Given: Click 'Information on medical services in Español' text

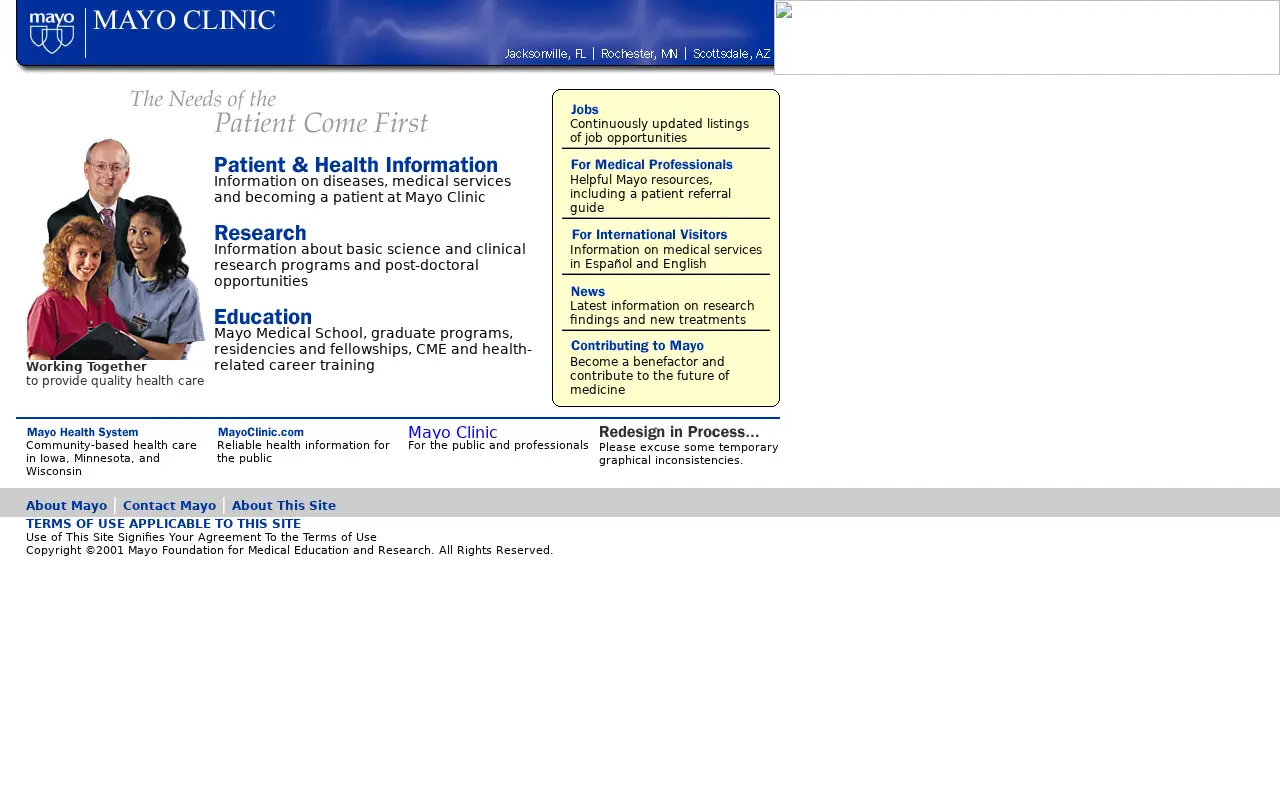Looking at the screenshot, I should [x=666, y=257].
